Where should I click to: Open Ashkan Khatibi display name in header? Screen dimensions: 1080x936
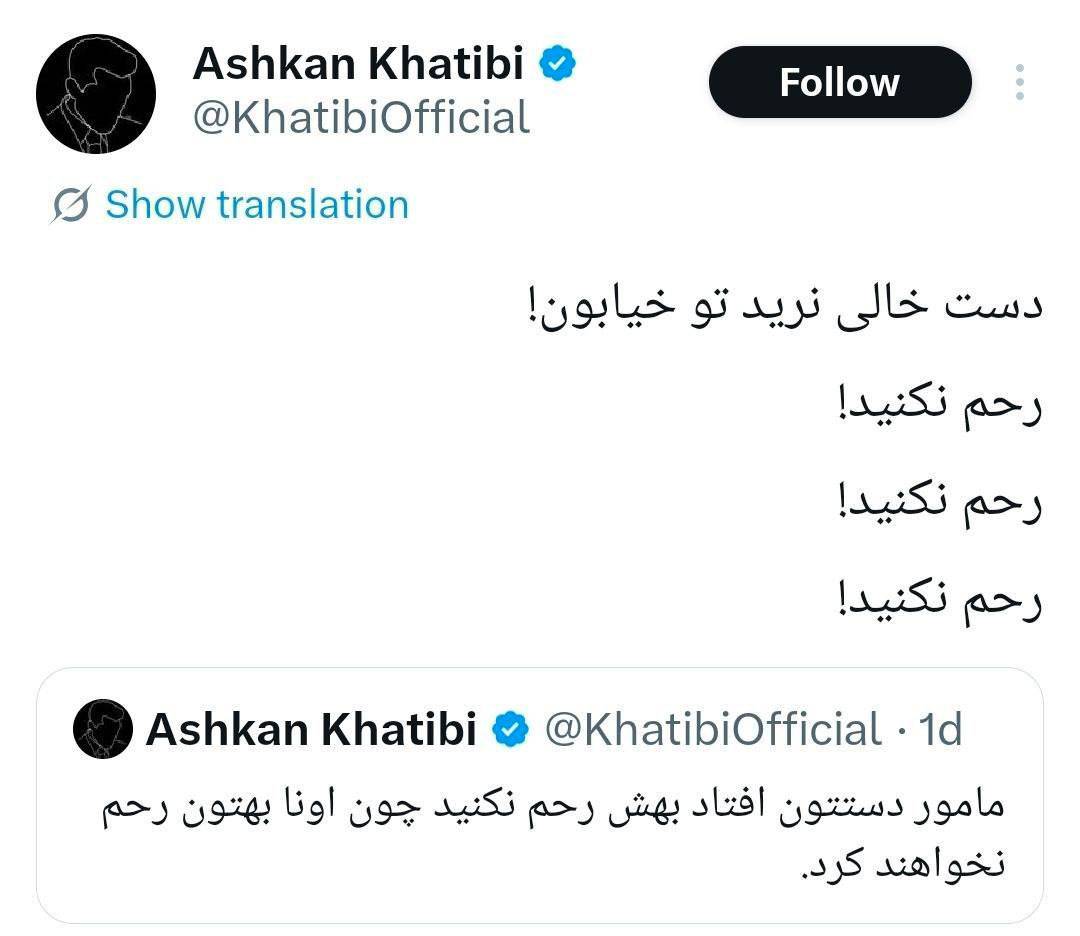pyautogui.click(x=358, y=65)
